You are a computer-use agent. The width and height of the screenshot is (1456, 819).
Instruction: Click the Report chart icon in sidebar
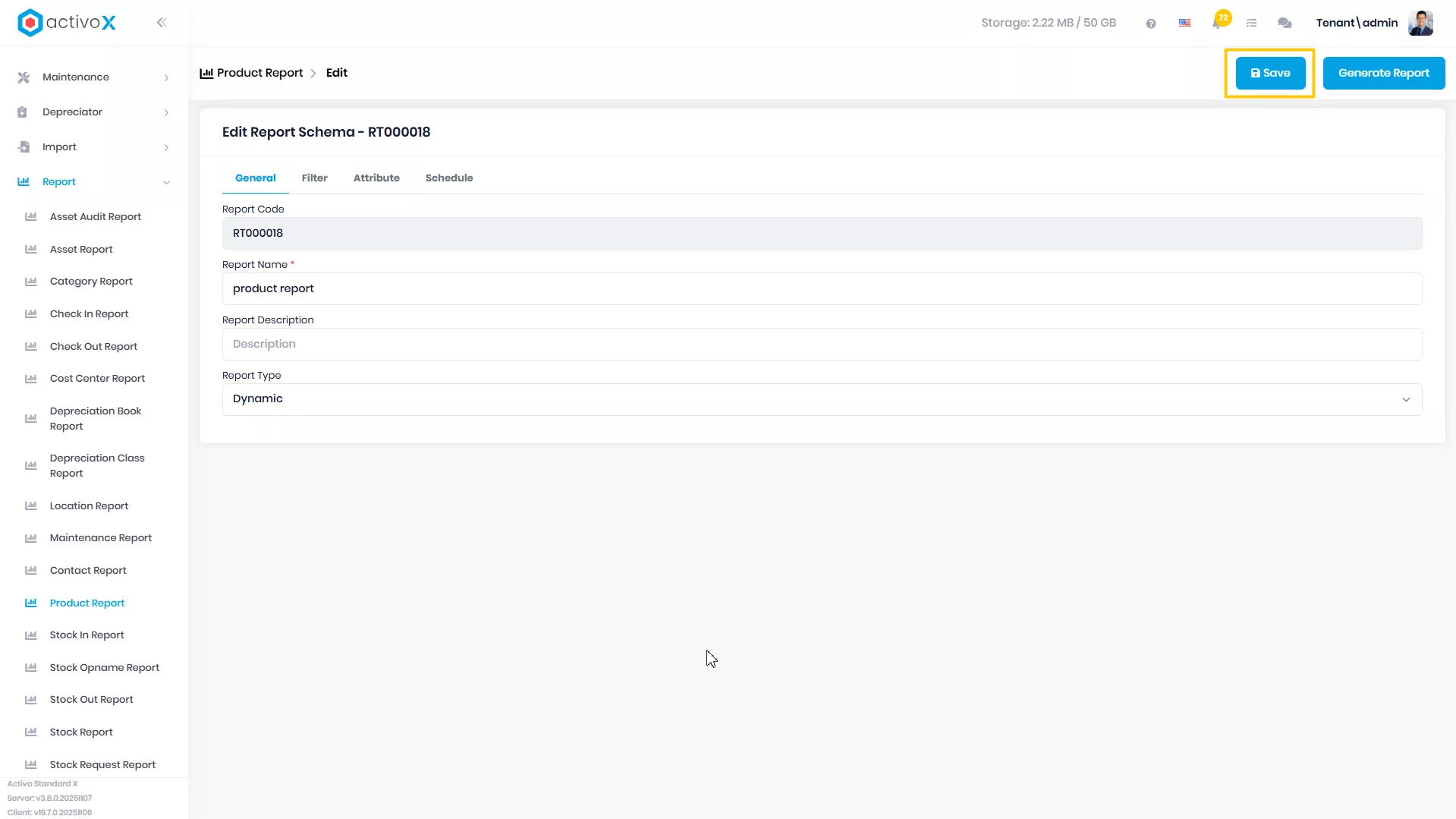click(24, 182)
